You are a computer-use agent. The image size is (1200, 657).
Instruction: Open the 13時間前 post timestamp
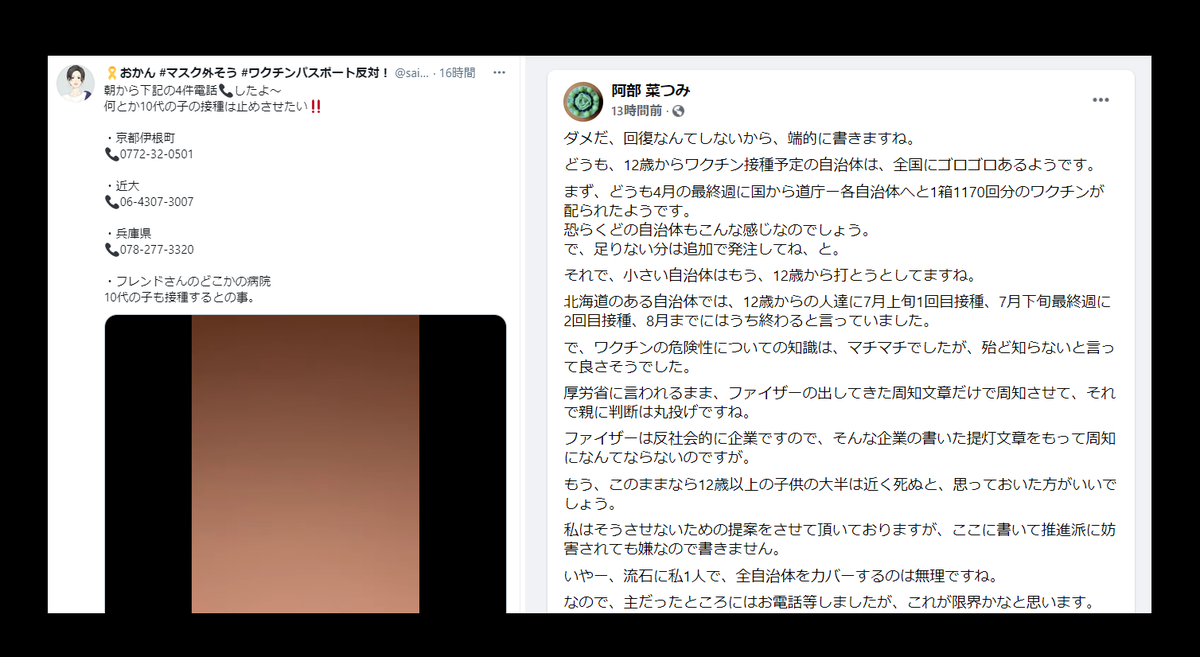(637, 111)
